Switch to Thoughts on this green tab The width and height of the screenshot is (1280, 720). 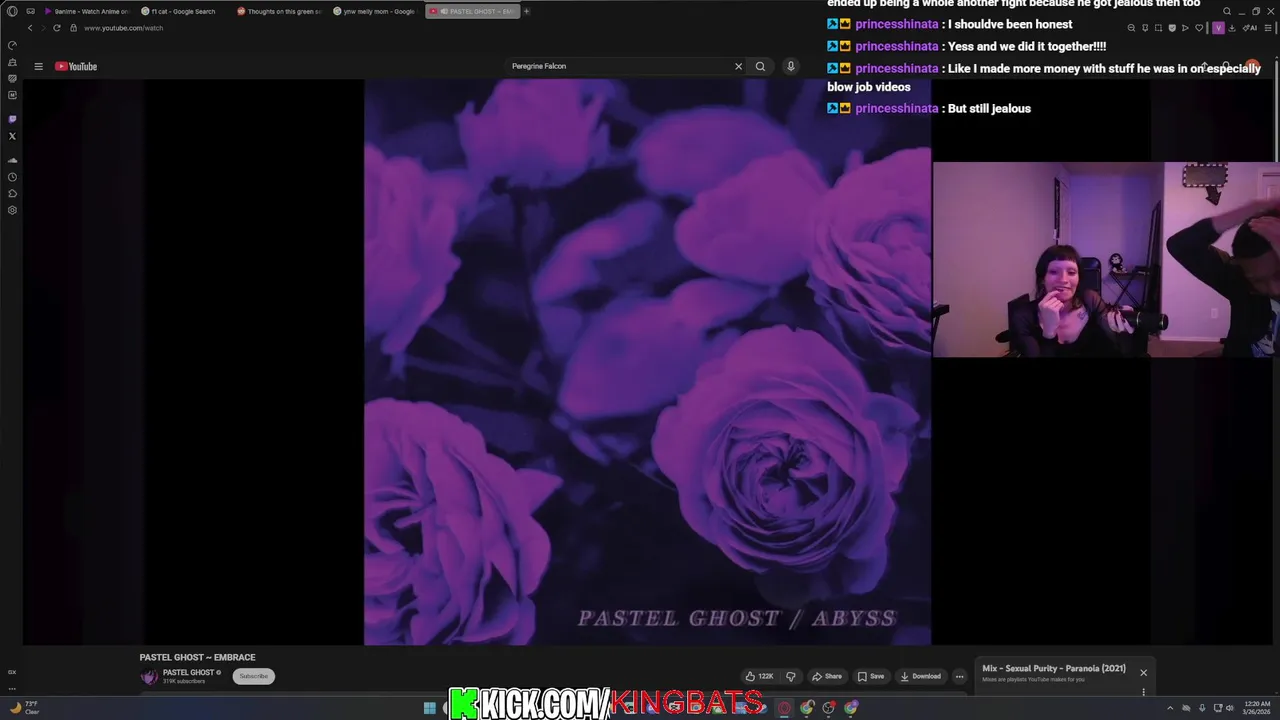[279, 11]
